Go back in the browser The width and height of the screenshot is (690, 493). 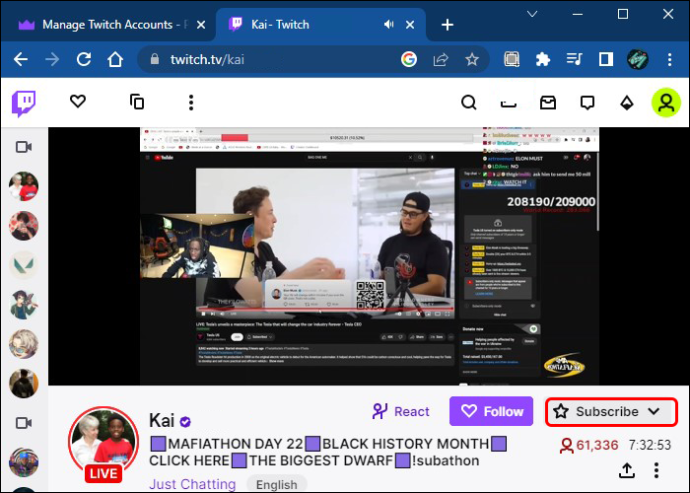[21, 59]
